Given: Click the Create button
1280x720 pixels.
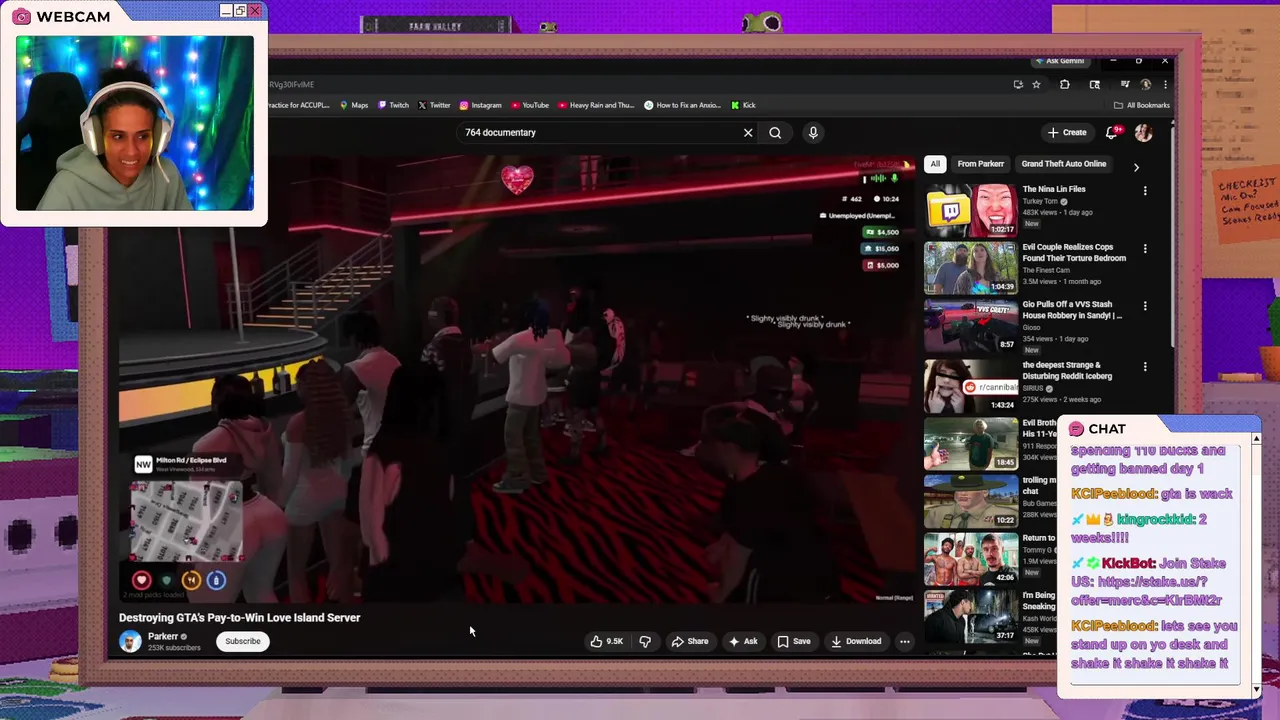Looking at the screenshot, I should click(x=1067, y=132).
